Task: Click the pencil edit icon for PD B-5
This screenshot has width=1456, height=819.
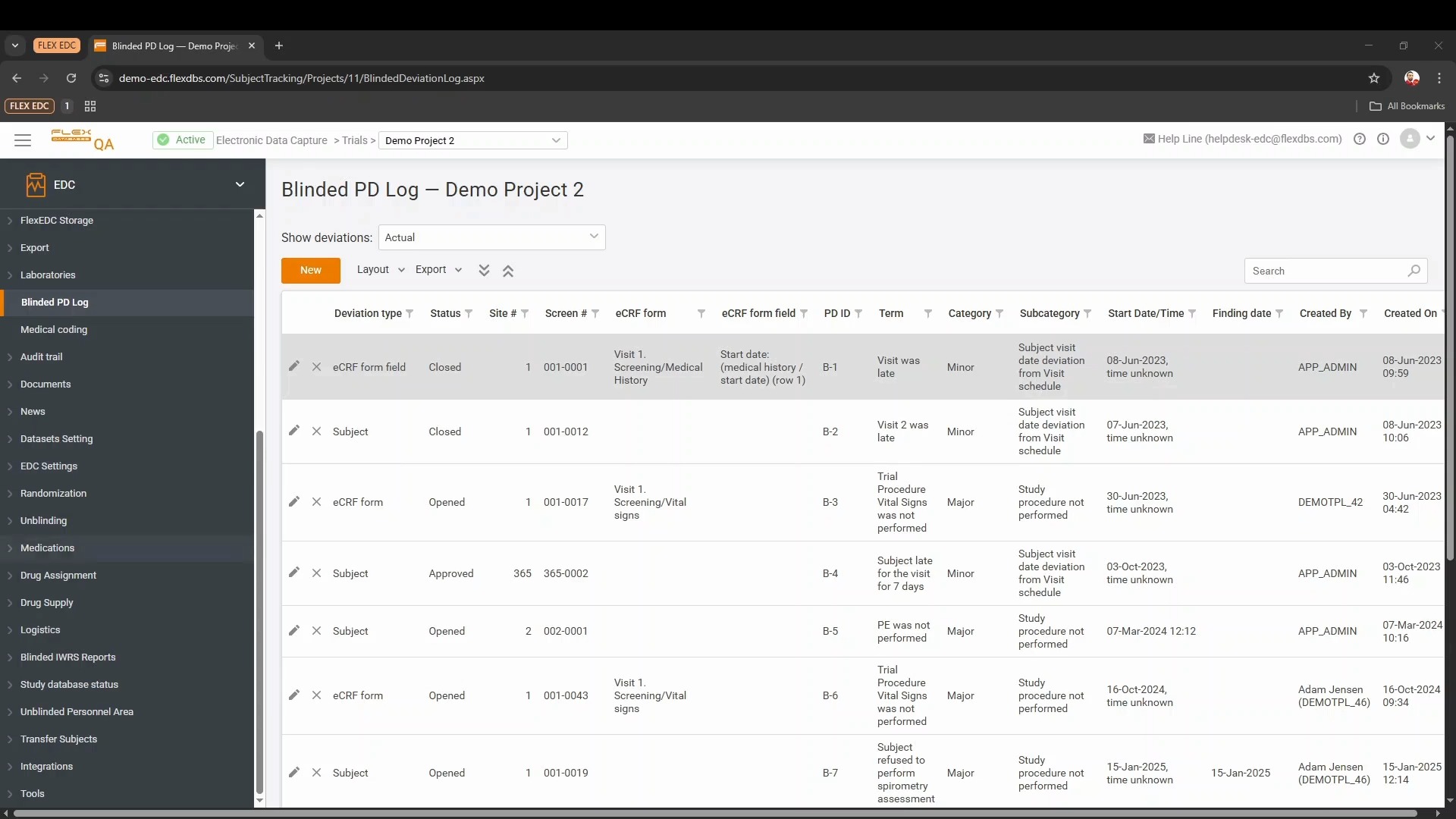Action: point(293,631)
